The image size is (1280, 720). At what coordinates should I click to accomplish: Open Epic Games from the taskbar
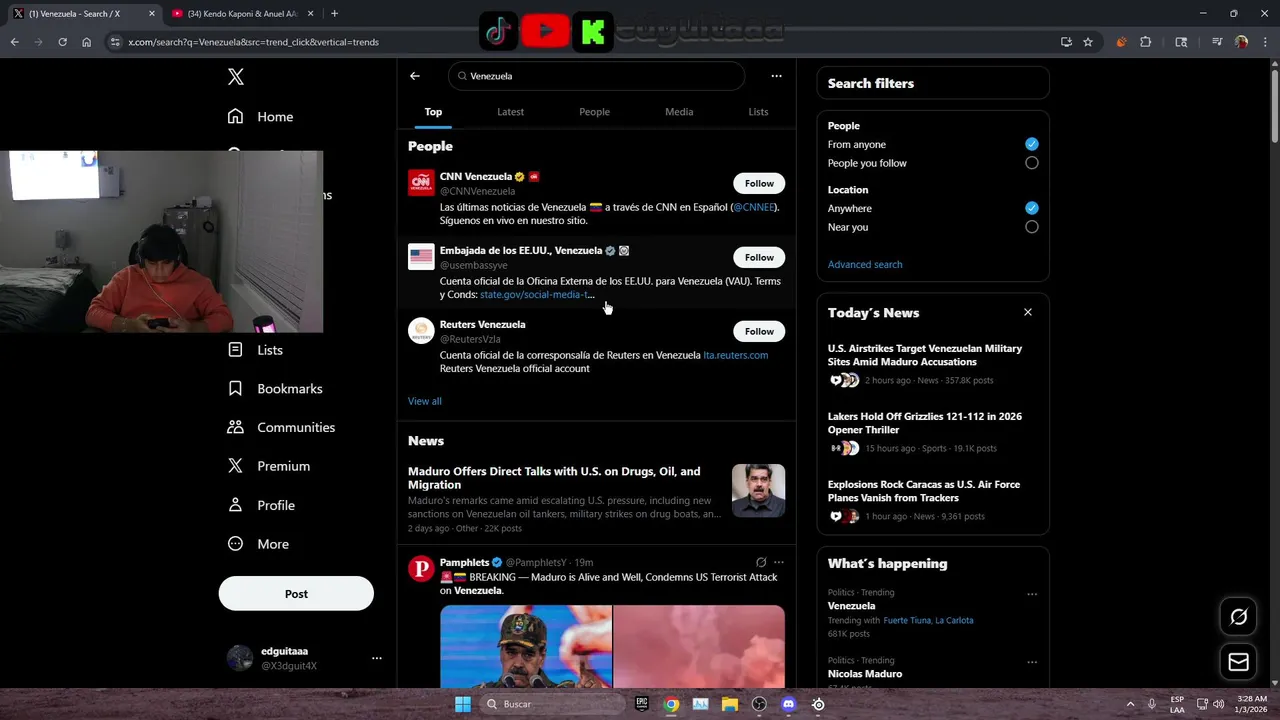click(642, 704)
